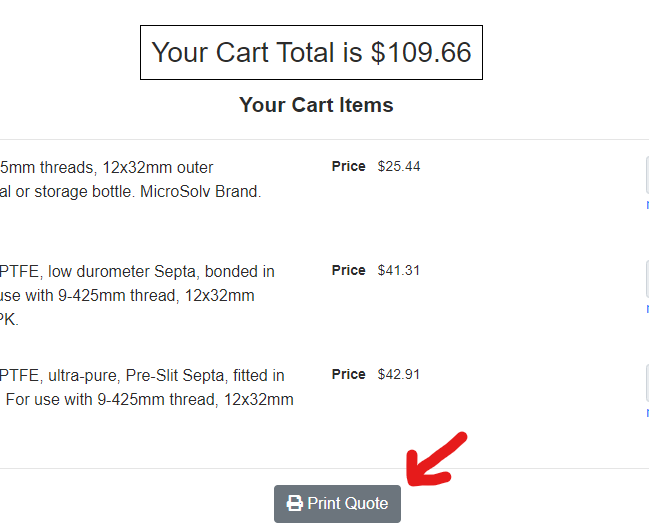This screenshot has height=527, width=649.
Task: Click the cart total $109.66 box
Action: pos(311,53)
